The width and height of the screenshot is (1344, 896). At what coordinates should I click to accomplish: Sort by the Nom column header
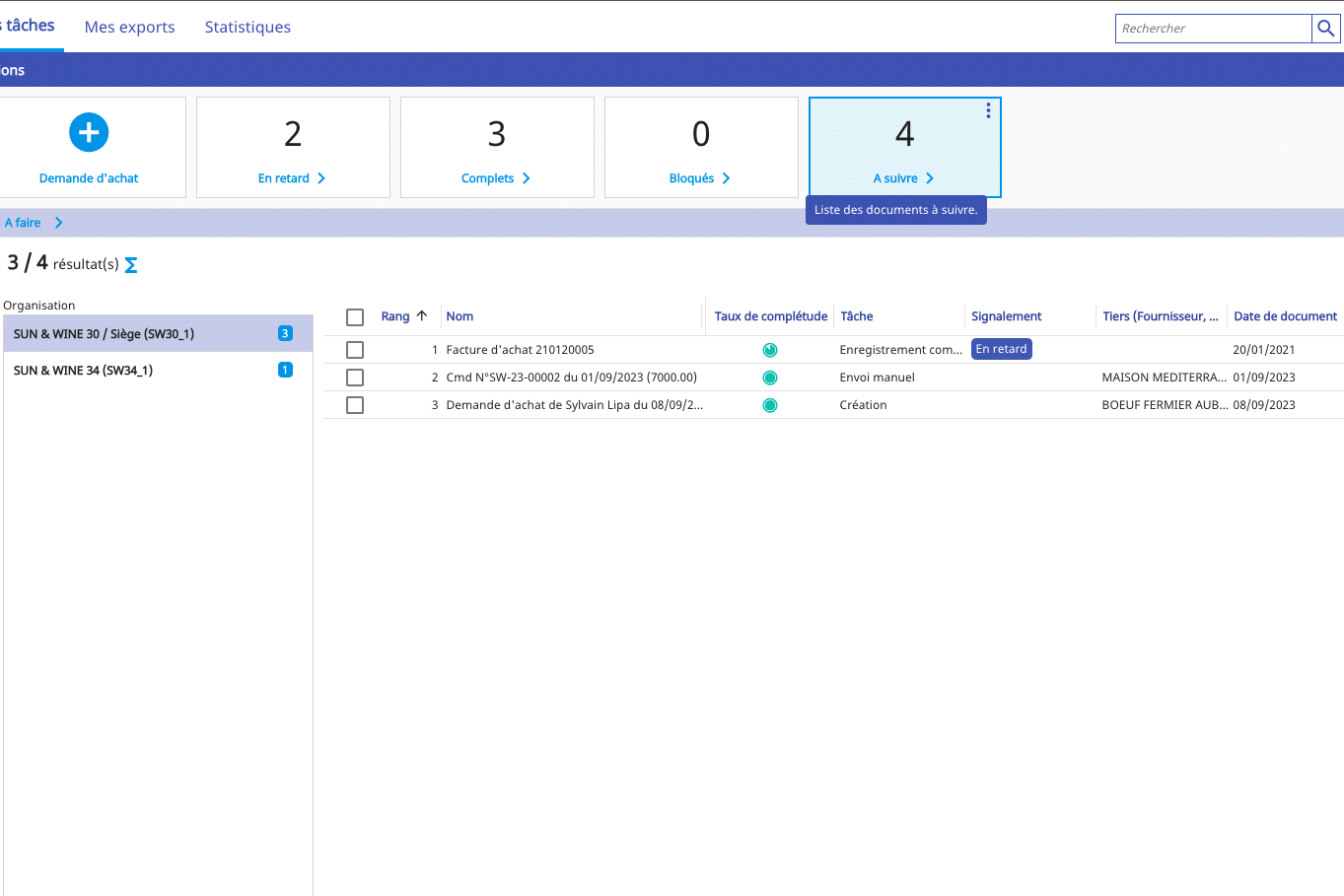(460, 316)
